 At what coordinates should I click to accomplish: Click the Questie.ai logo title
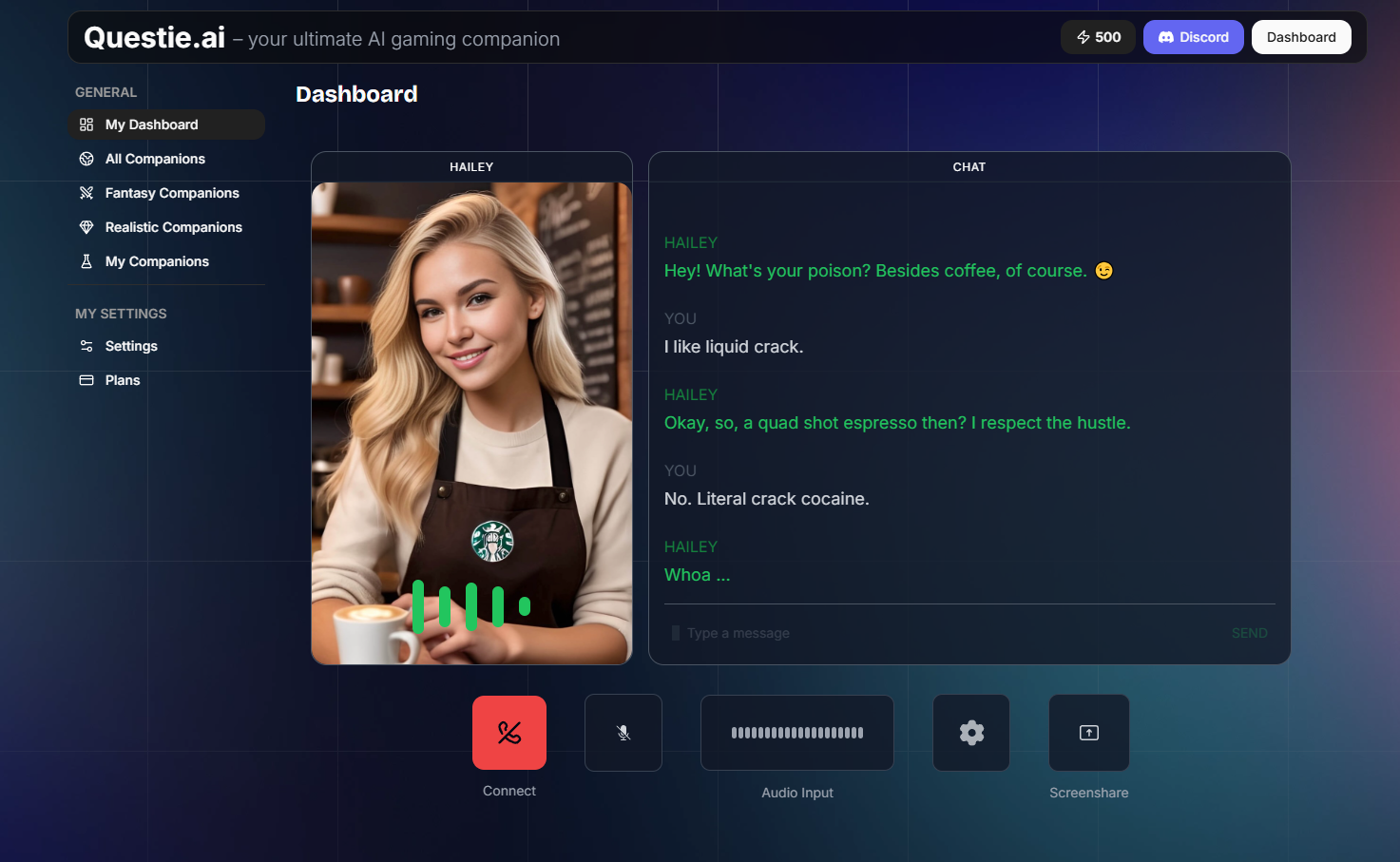(154, 37)
